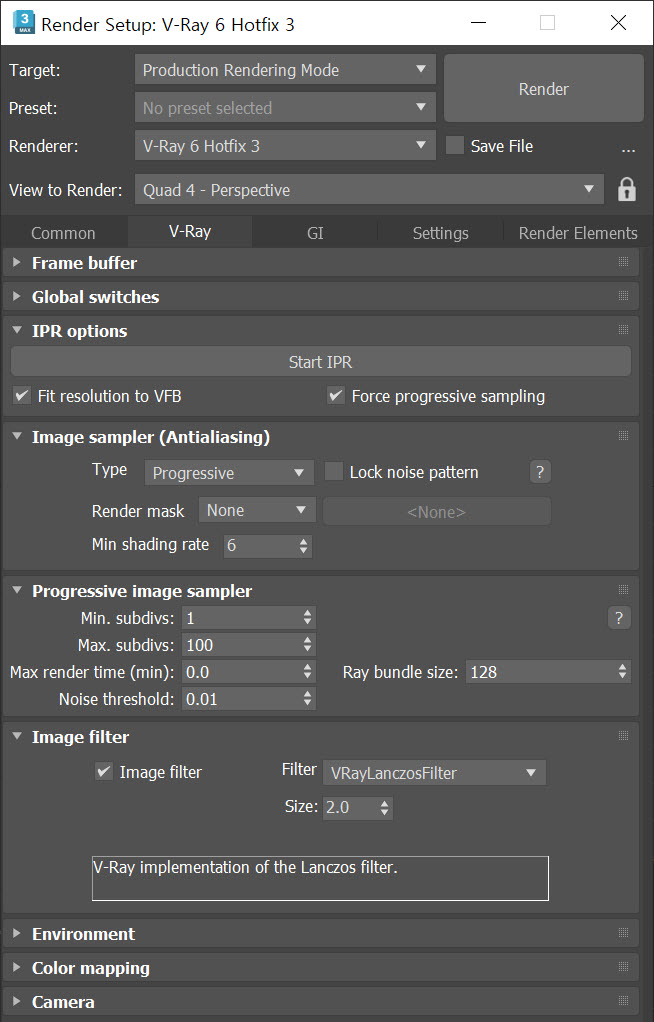Uncheck Force progressive sampling
The image size is (654, 1022).
click(x=336, y=396)
